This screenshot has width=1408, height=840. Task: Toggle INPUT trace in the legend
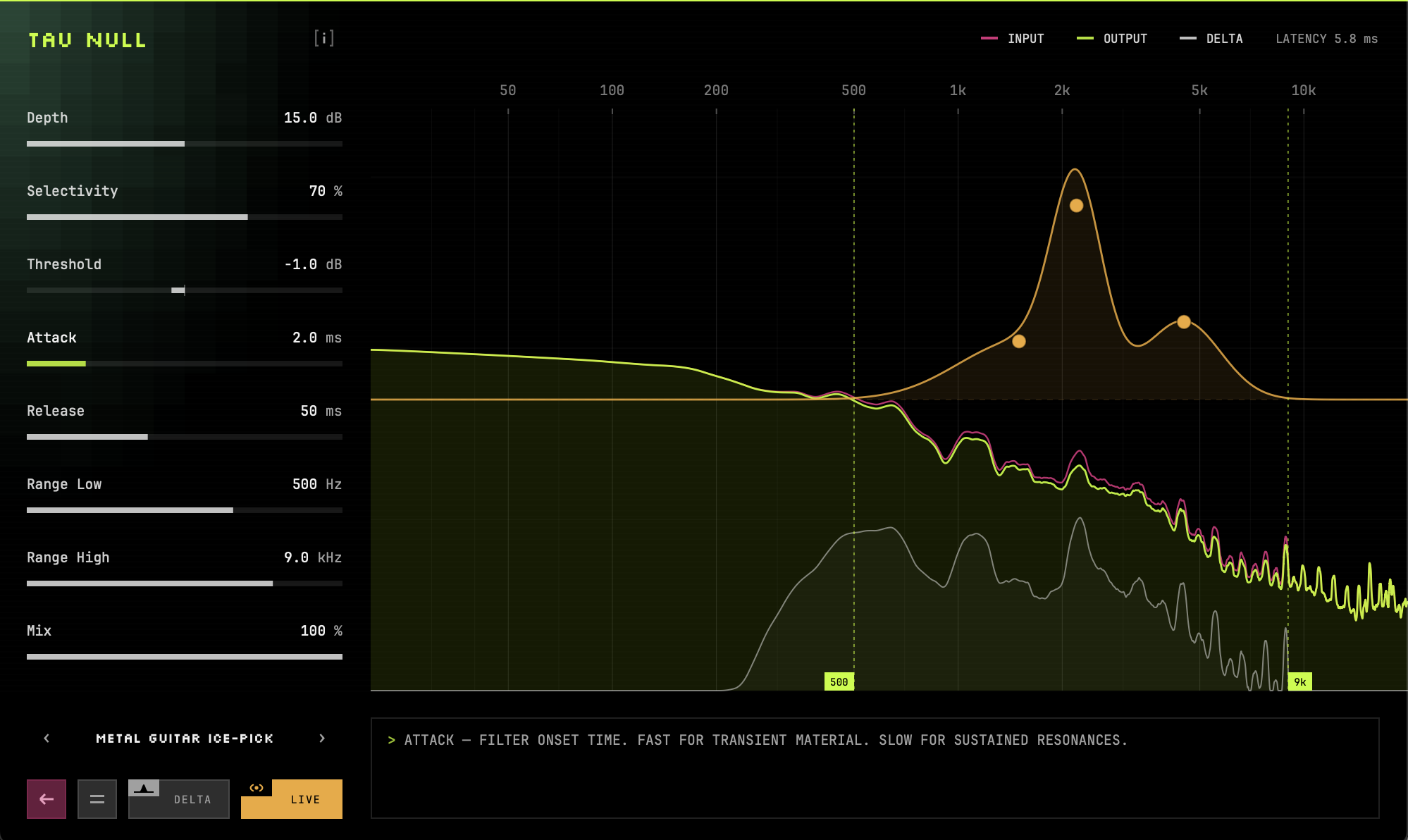pos(1013,39)
